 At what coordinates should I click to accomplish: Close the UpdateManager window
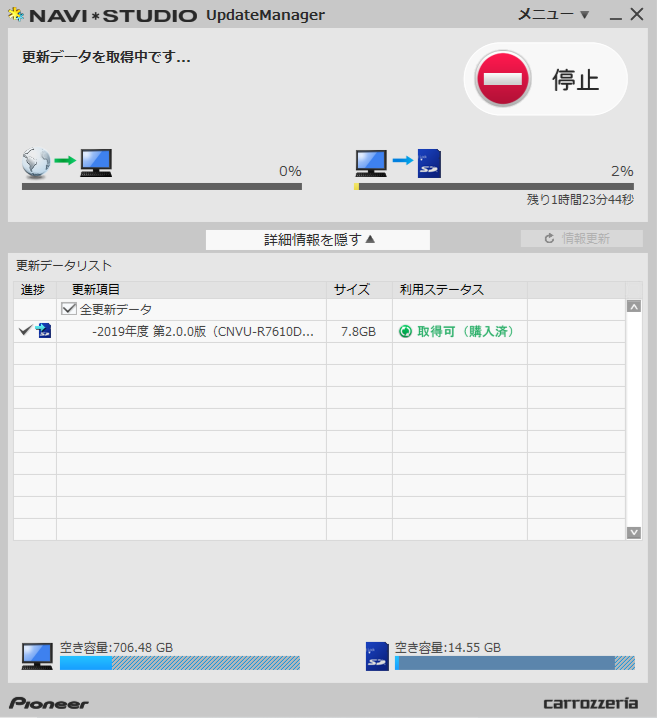637,15
